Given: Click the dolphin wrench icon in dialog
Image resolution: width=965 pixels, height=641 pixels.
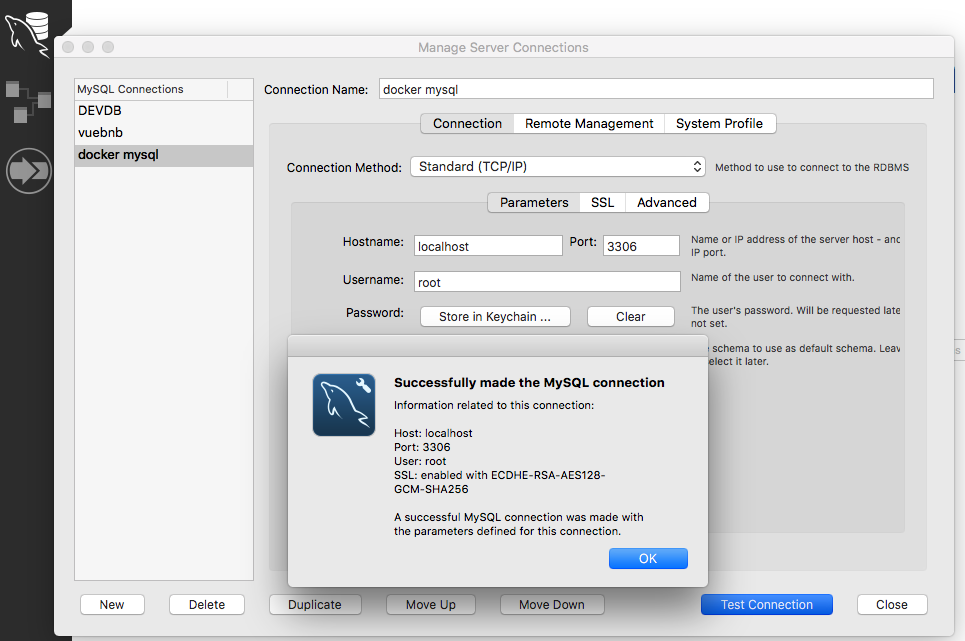Looking at the screenshot, I should tap(344, 405).
